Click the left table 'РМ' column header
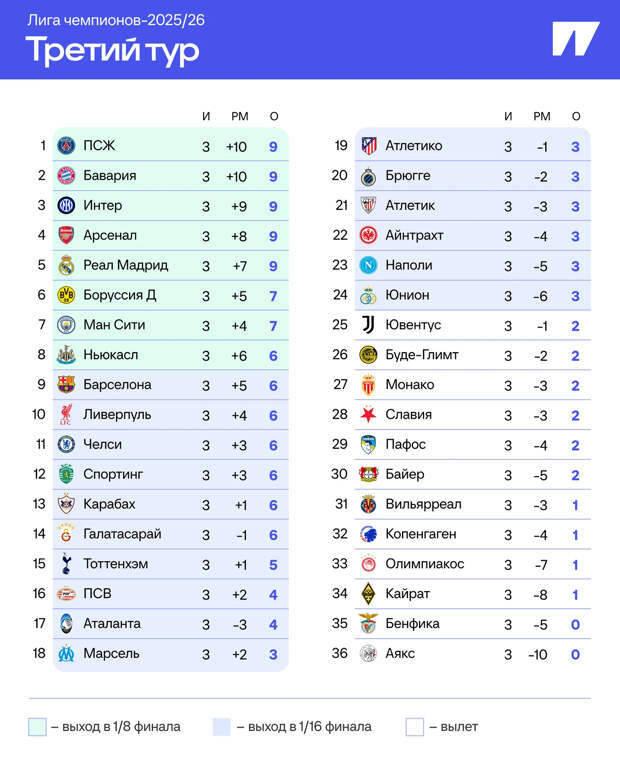620x764 pixels. point(240,116)
